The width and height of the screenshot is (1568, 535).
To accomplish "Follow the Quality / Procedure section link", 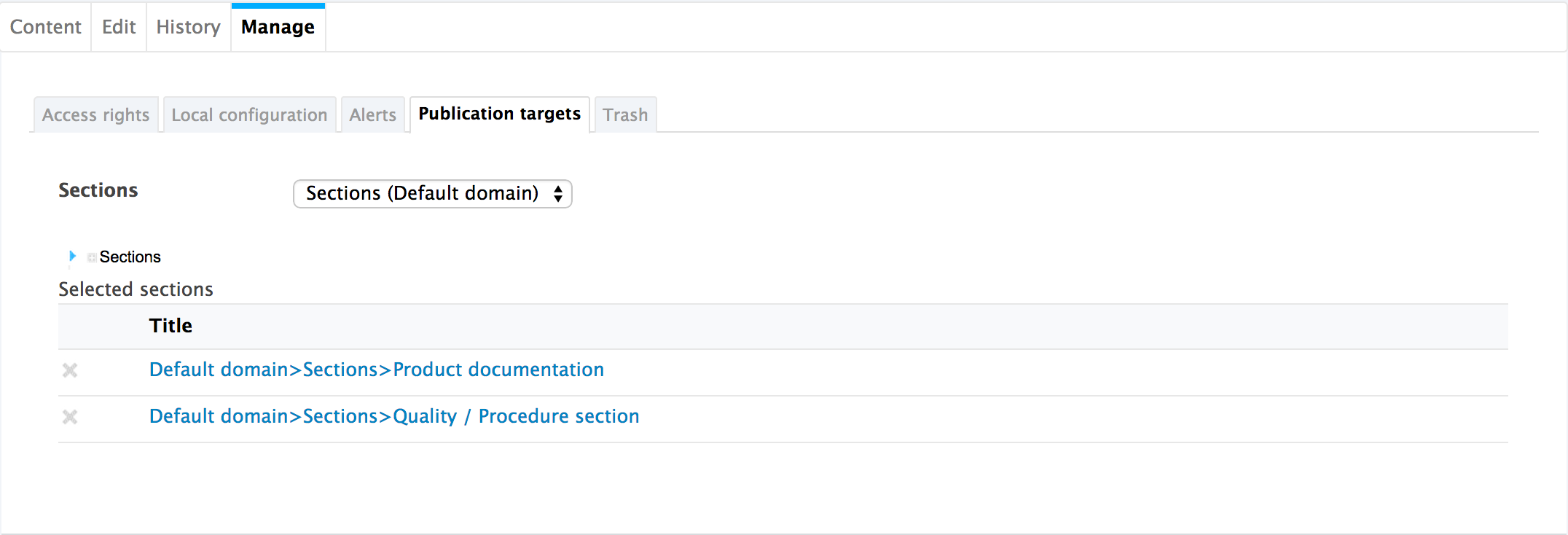I will pos(394,416).
